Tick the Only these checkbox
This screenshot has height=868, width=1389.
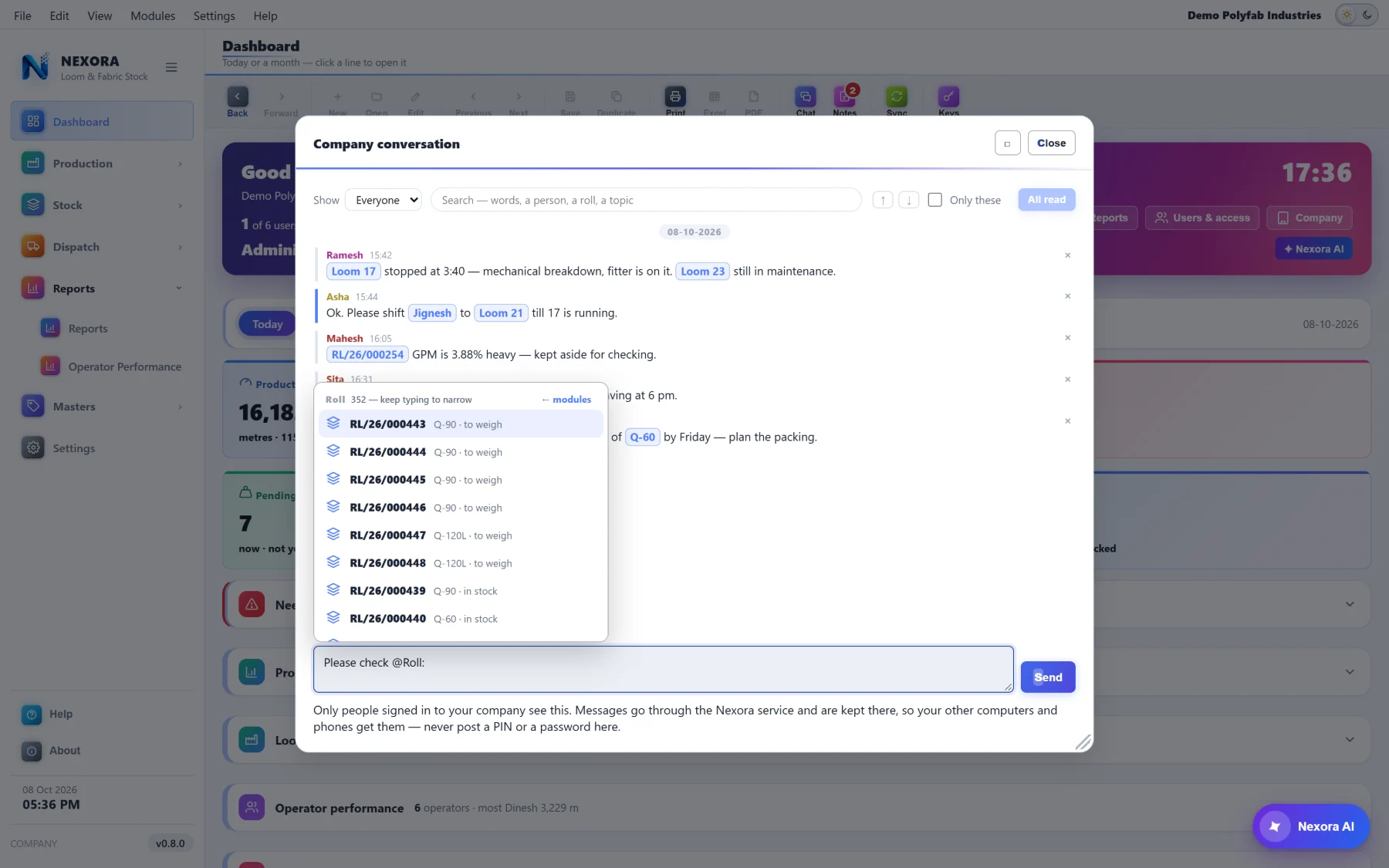(x=934, y=200)
